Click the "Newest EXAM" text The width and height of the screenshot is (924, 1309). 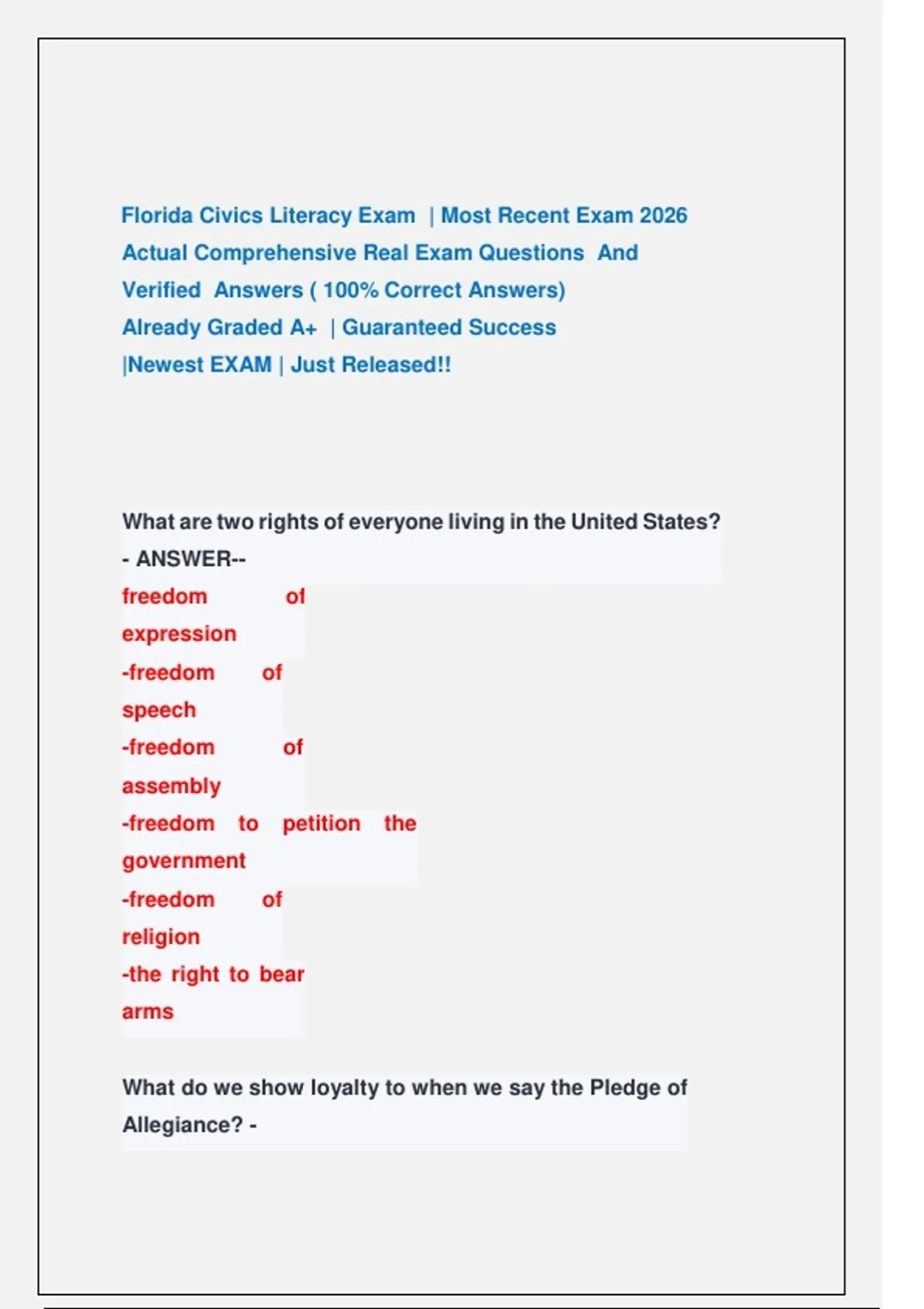[x=199, y=364]
